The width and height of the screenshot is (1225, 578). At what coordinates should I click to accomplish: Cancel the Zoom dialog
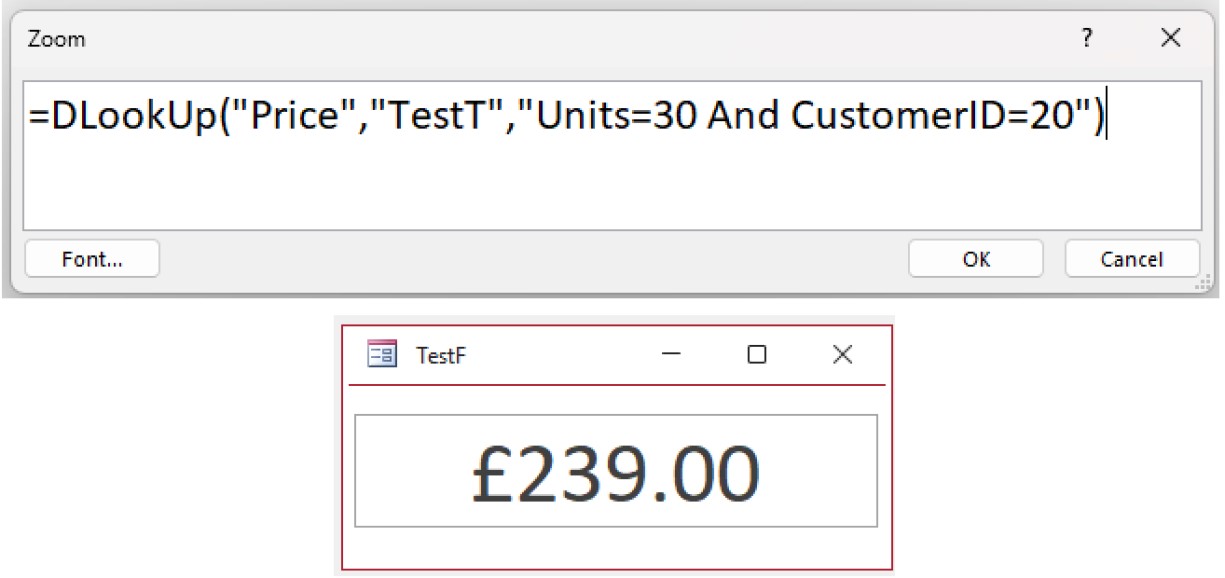(x=1131, y=259)
